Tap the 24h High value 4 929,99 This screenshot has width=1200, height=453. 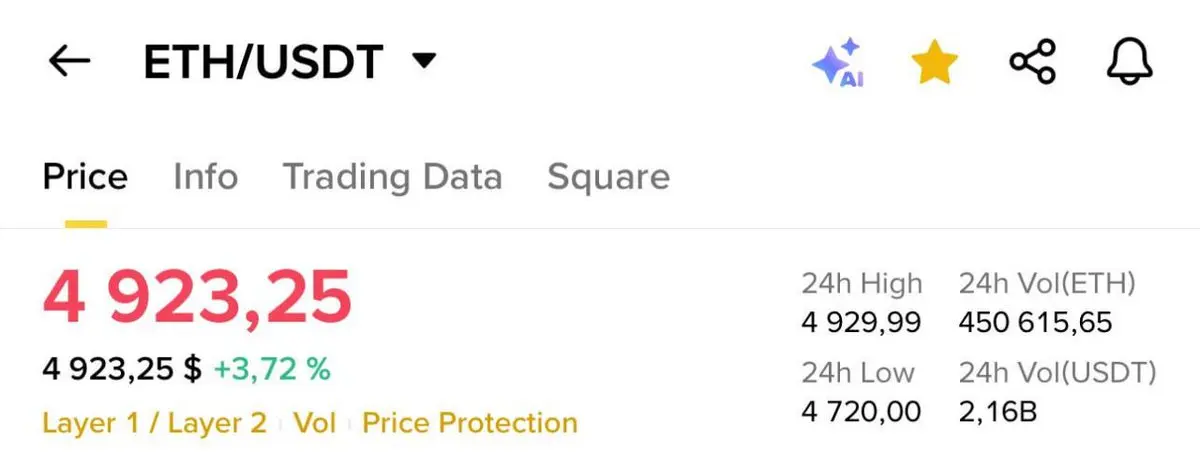click(x=861, y=323)
